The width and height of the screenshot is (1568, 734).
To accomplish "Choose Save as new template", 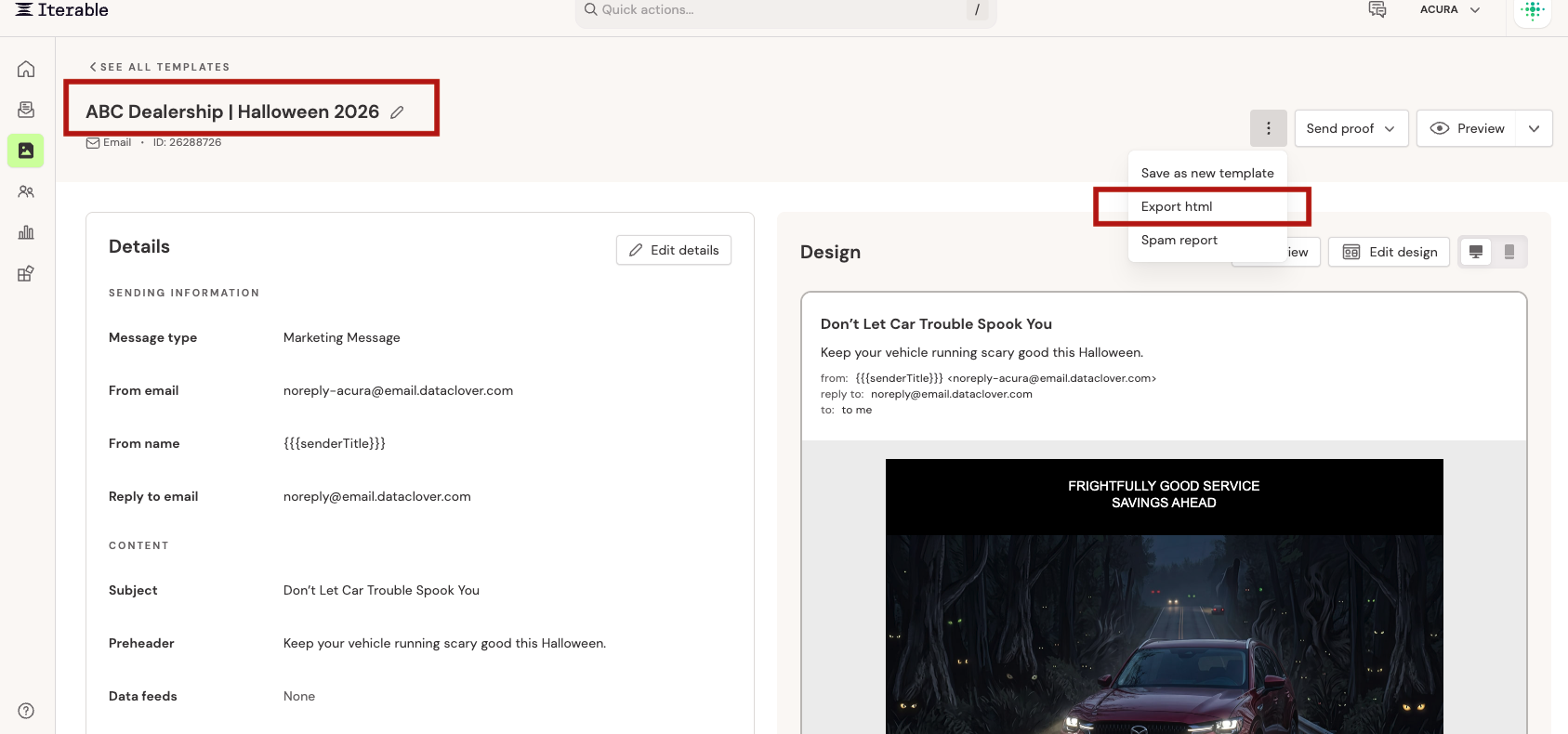I will click(1207, 173).
